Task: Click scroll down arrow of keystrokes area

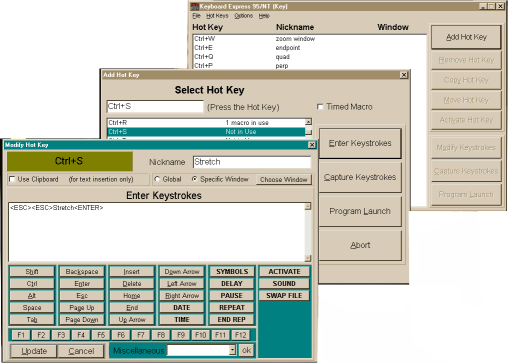Action: point(308,258)
